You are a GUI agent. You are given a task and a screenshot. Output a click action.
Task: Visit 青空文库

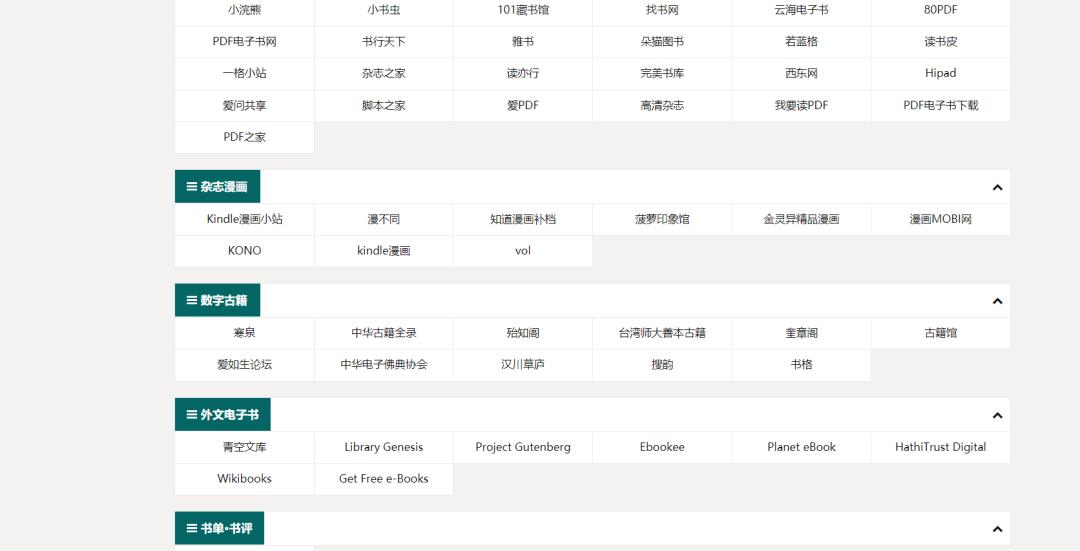pos(245,447)
